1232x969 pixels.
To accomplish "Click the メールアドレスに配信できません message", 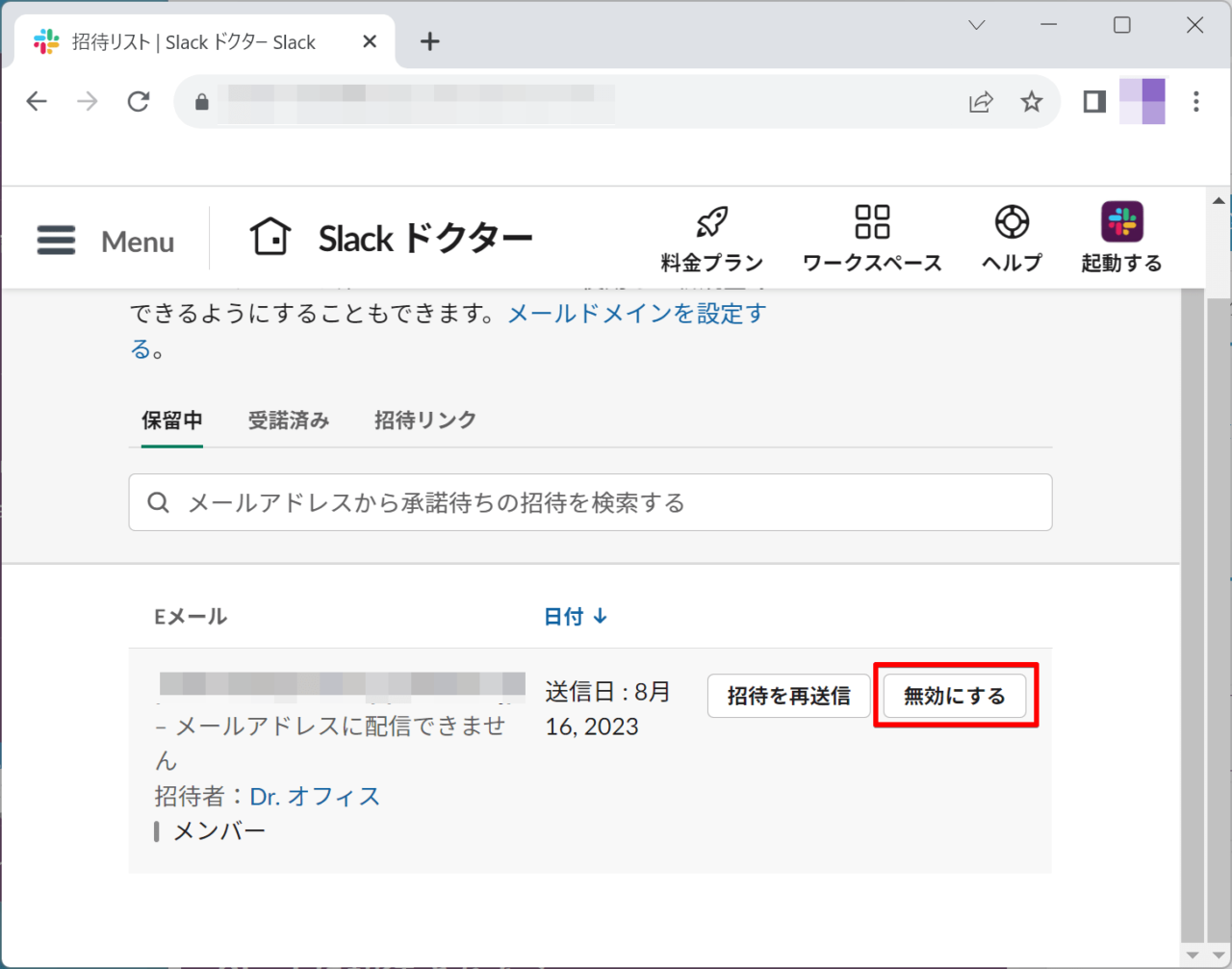I will pyautogui.click(x=330, y=743).
